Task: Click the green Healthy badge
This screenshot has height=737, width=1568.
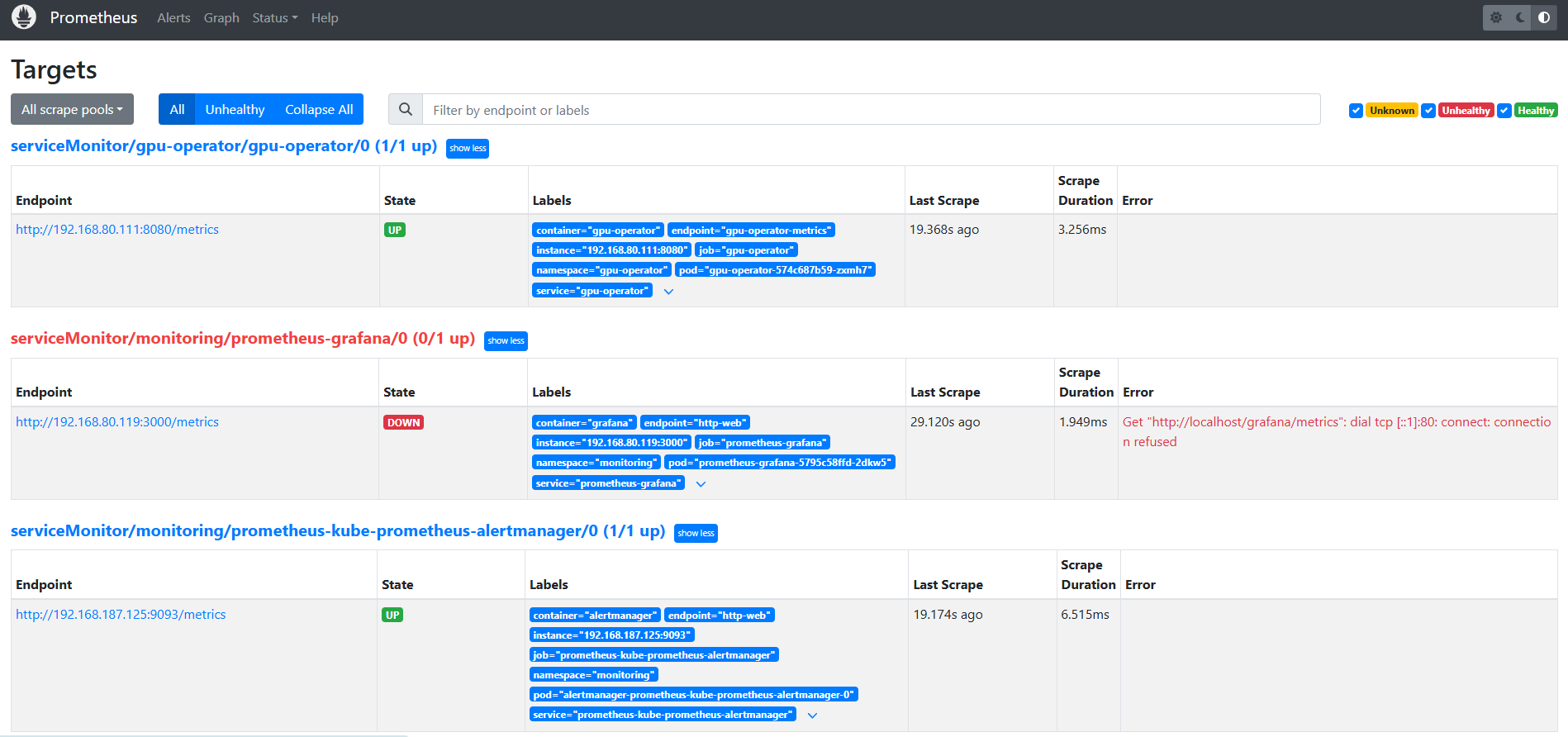Action: 1536,111
